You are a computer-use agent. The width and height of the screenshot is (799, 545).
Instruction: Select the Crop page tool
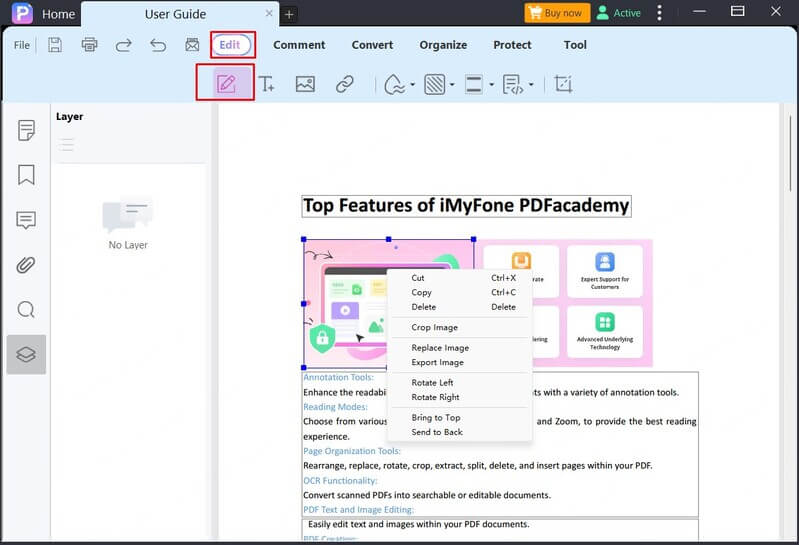(x=563, y=84)
